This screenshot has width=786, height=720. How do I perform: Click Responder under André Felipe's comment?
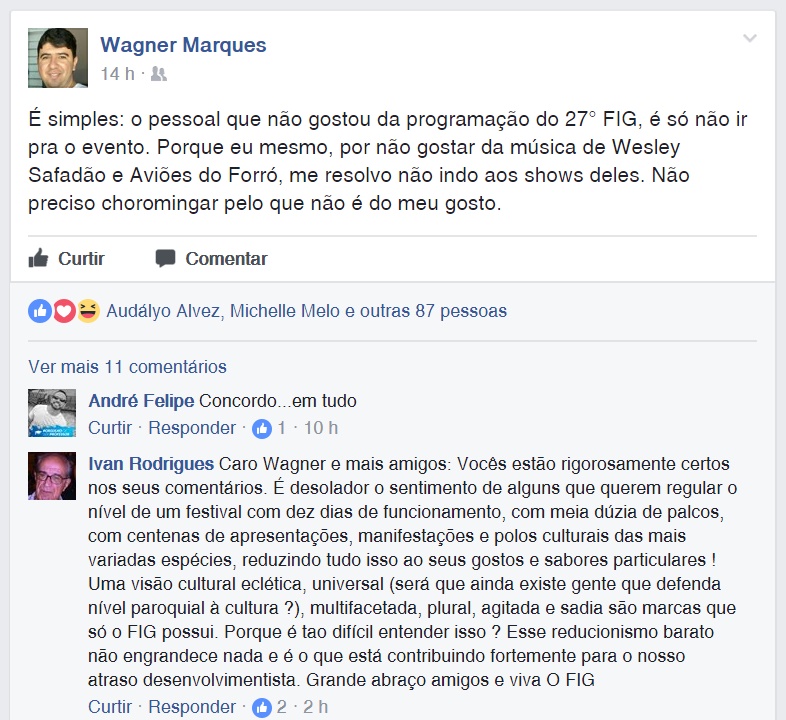coord(192,428)
